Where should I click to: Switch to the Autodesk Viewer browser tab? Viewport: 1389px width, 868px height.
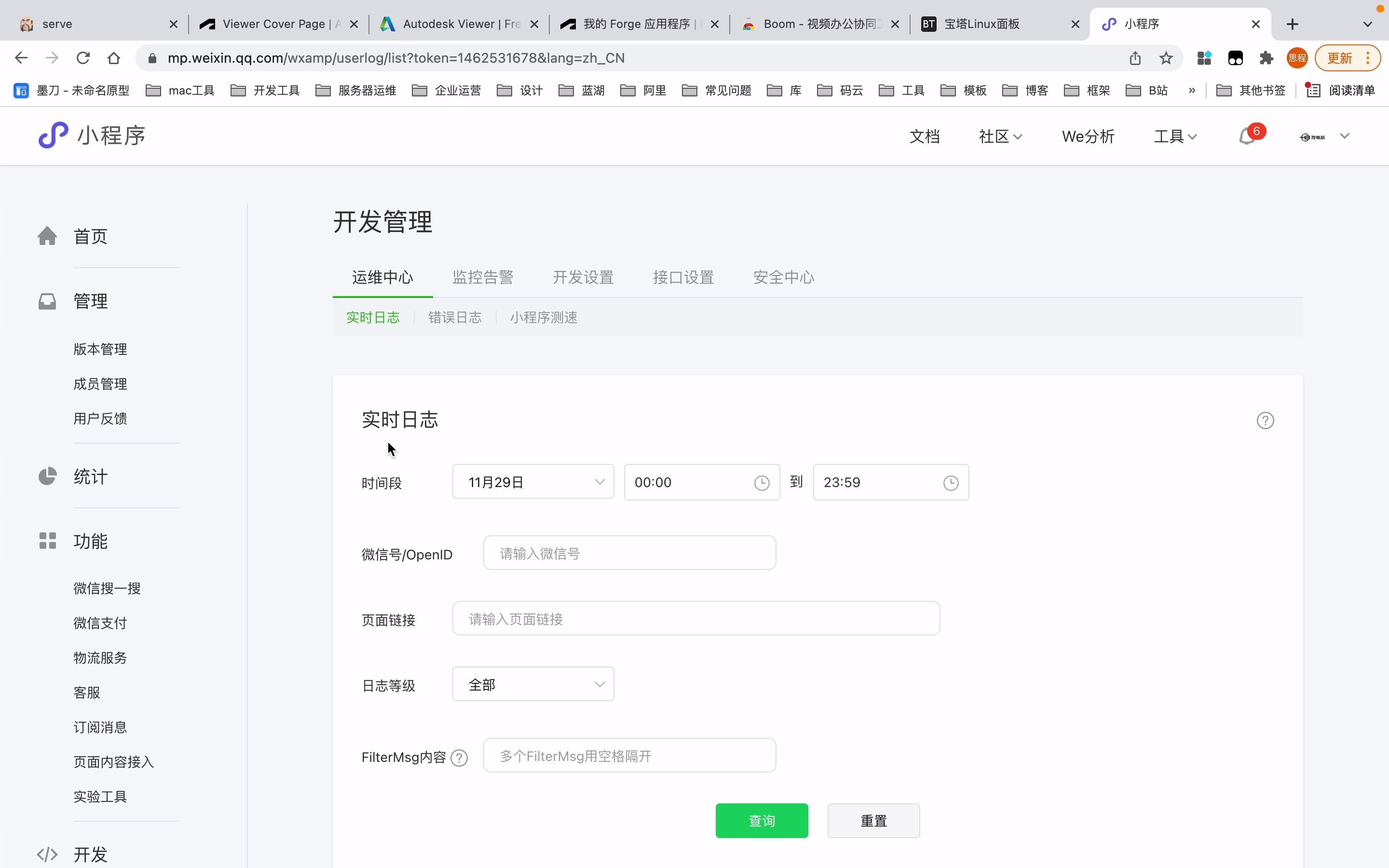coord(459,24)
